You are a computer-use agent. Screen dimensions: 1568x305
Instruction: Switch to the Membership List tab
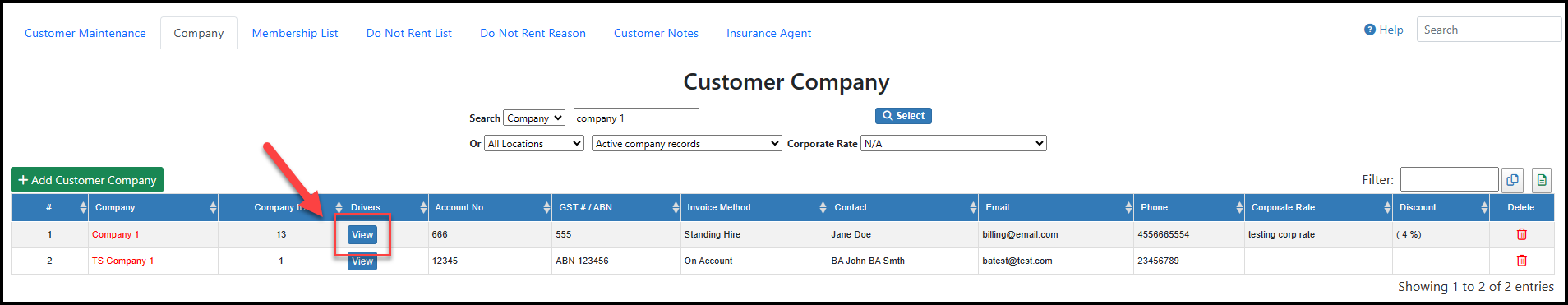click(295, 33)
